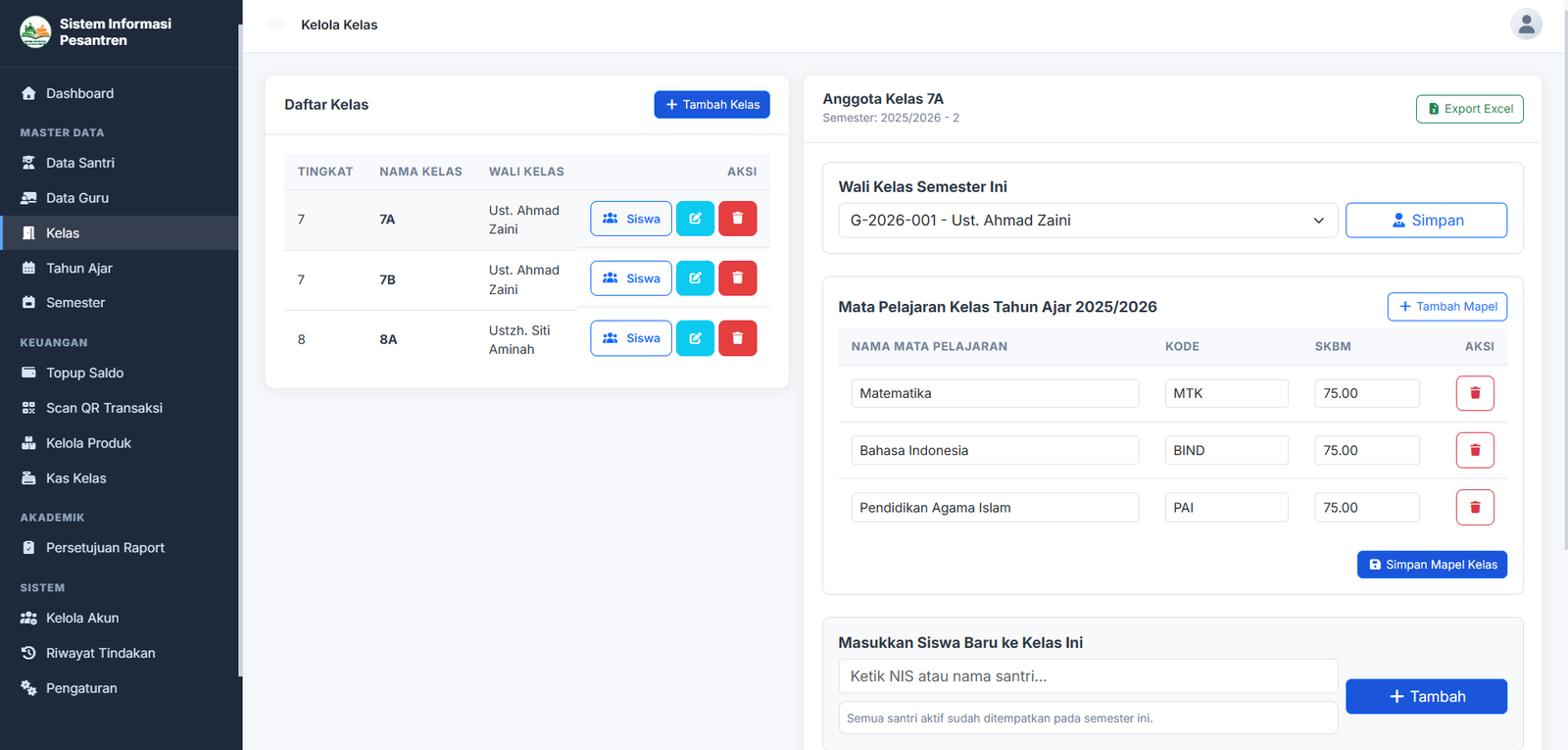Viewport: 1568px width, 750px height.
Task: Open Tahun Ajar in the sidebar
Action: point(120,268)
